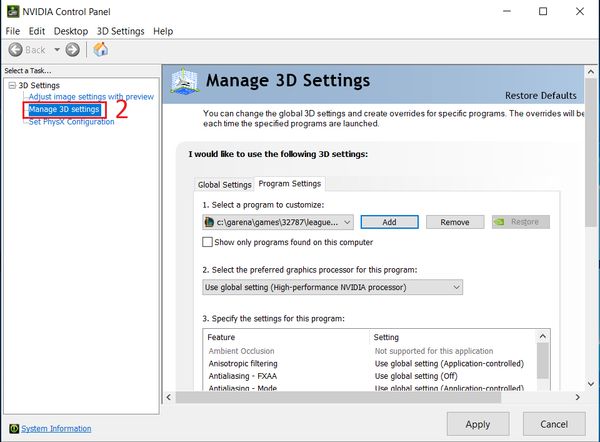Select Adjust image settings with preview
The height and width of the screenshot is (442, 600).
point(91,97)
